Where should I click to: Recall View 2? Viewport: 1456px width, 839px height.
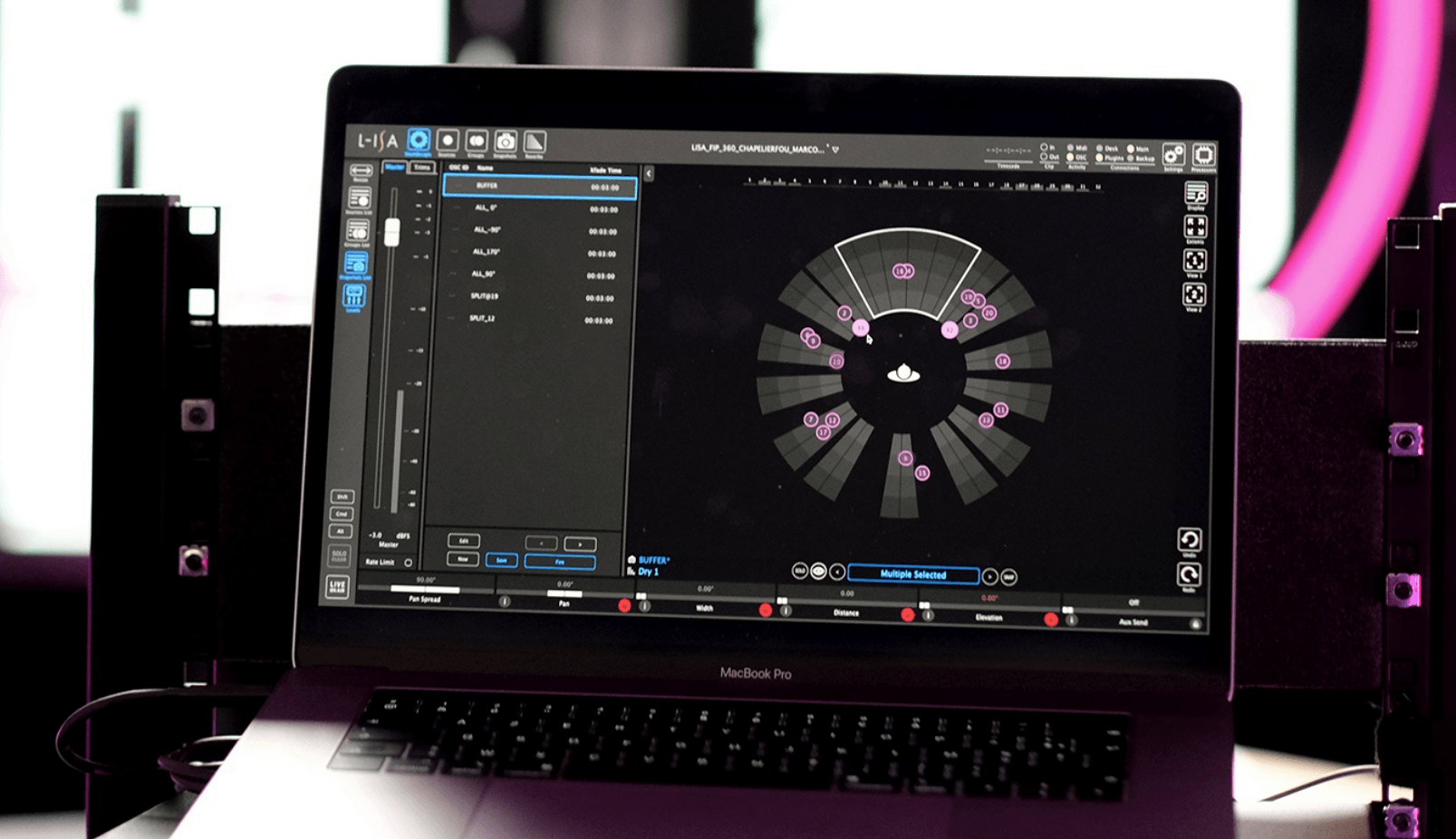pos(1194,294)
